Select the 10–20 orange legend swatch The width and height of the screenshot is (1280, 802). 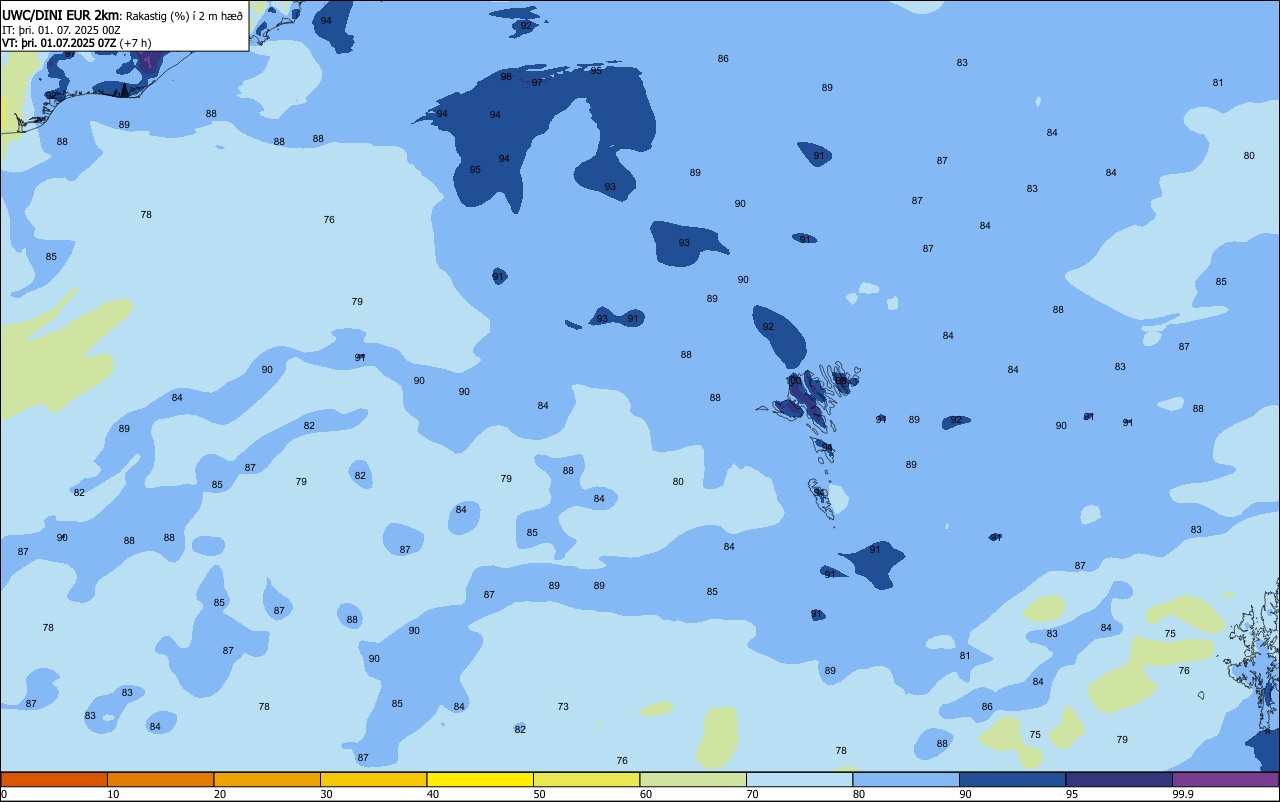(160, 779)
